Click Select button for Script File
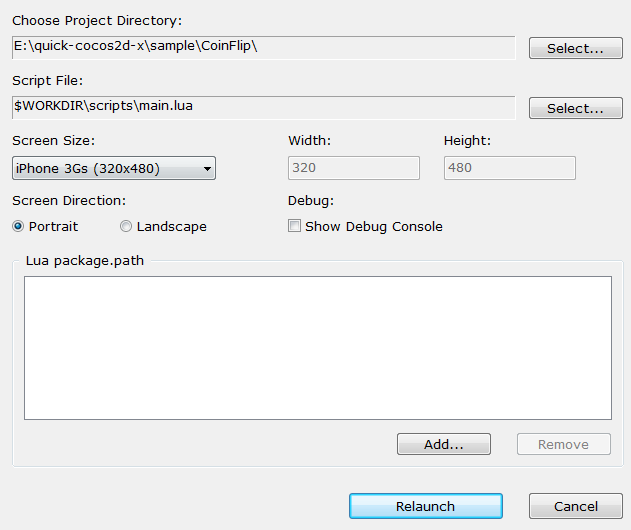 tap(575, 108)
